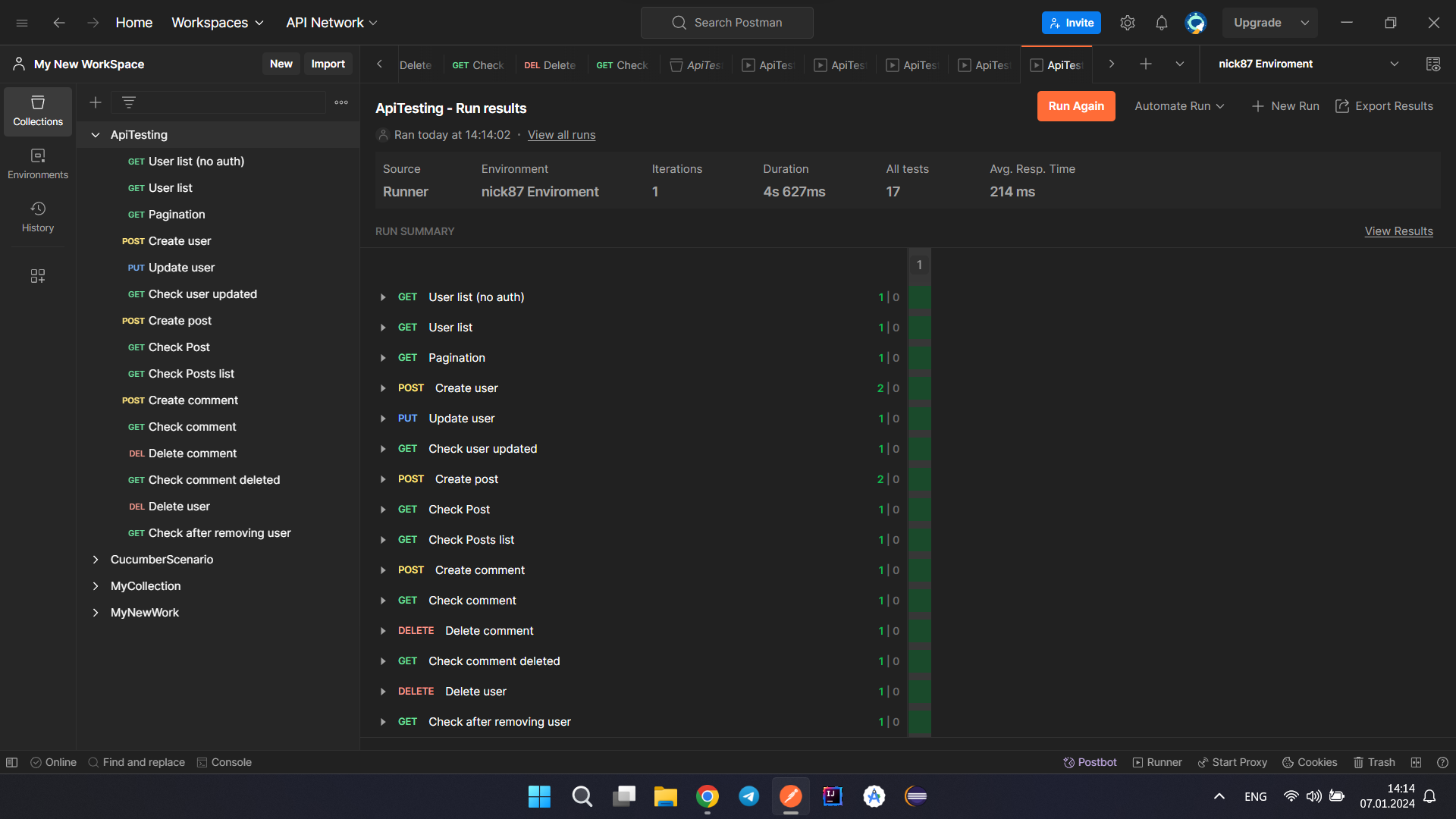
Task: Open the Environments sidebar panel
Action: pyautogui.click(x=38, y=164)
